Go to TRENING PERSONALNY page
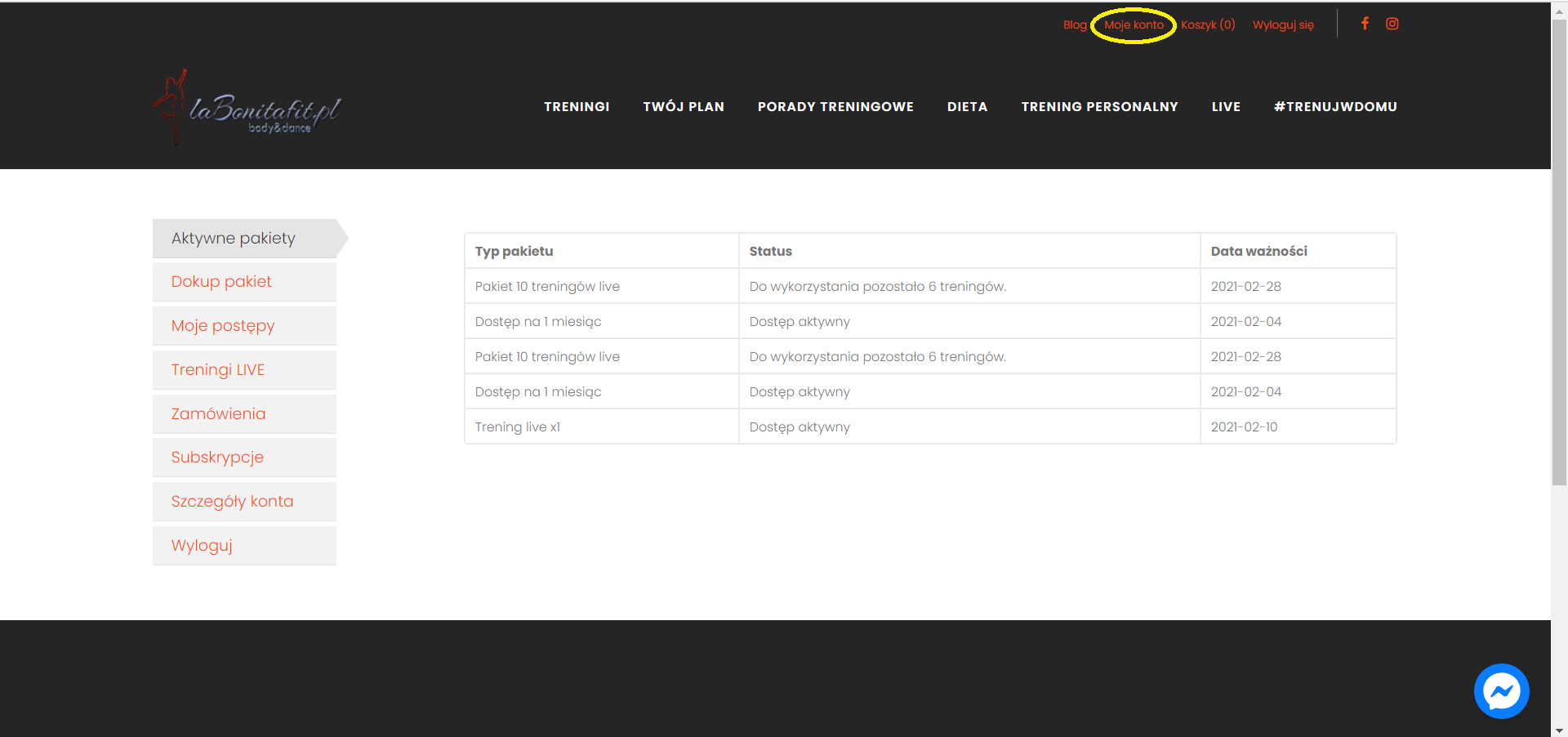The image size is (1568, 737). [x=1099, y=107]
